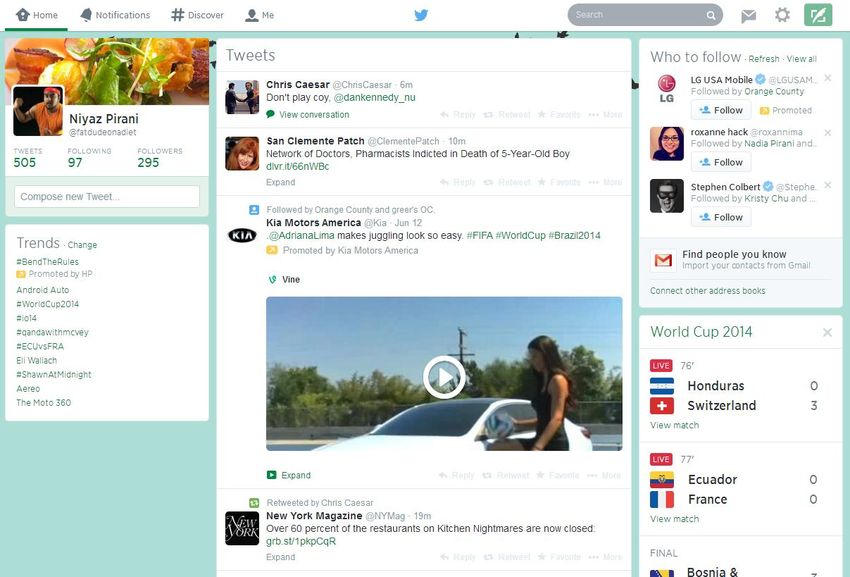Follow roxanne hack
This screenshot has width=850, height=577.
721,162
